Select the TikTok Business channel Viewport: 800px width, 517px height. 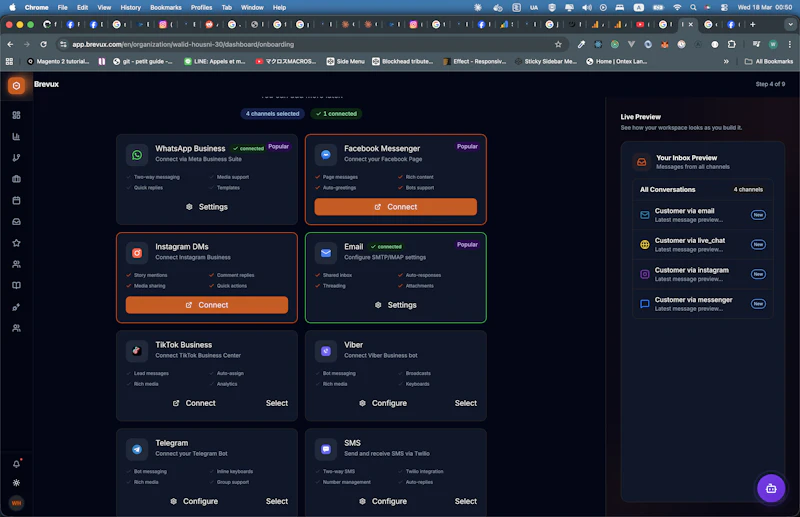[x=277, y=403]
